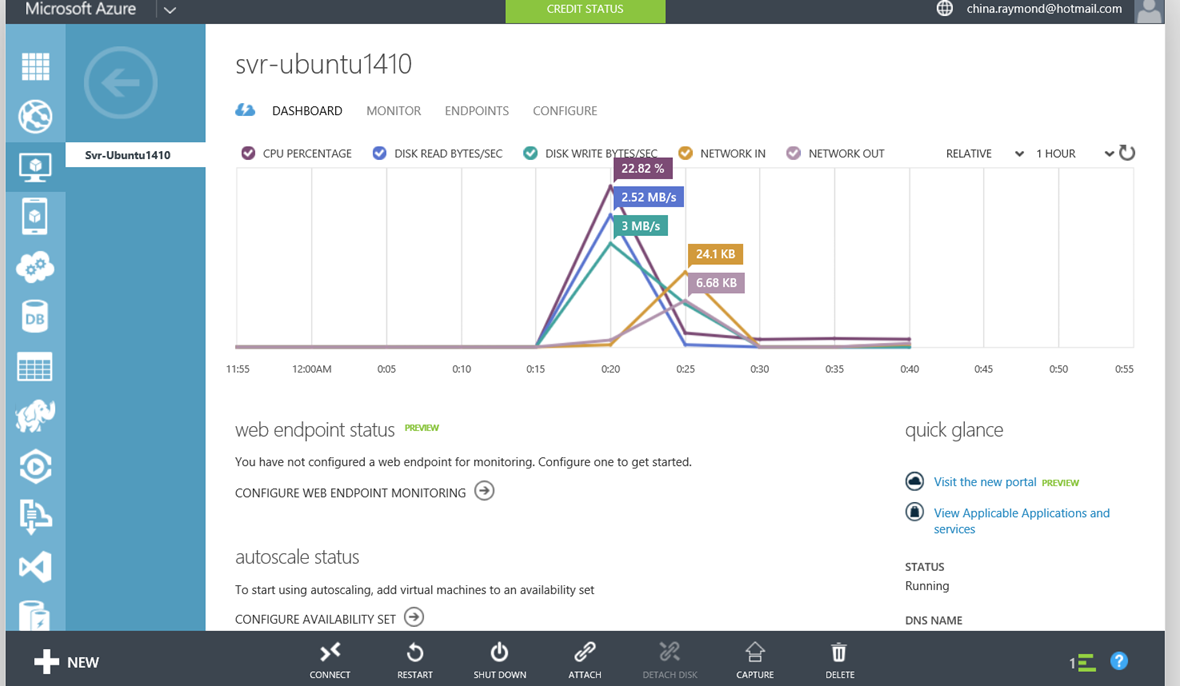Image resolution: width=1180 pixels, height=686 pixels.
Task: Open Media Services play icon in sidebar
Action: (35, 466)
